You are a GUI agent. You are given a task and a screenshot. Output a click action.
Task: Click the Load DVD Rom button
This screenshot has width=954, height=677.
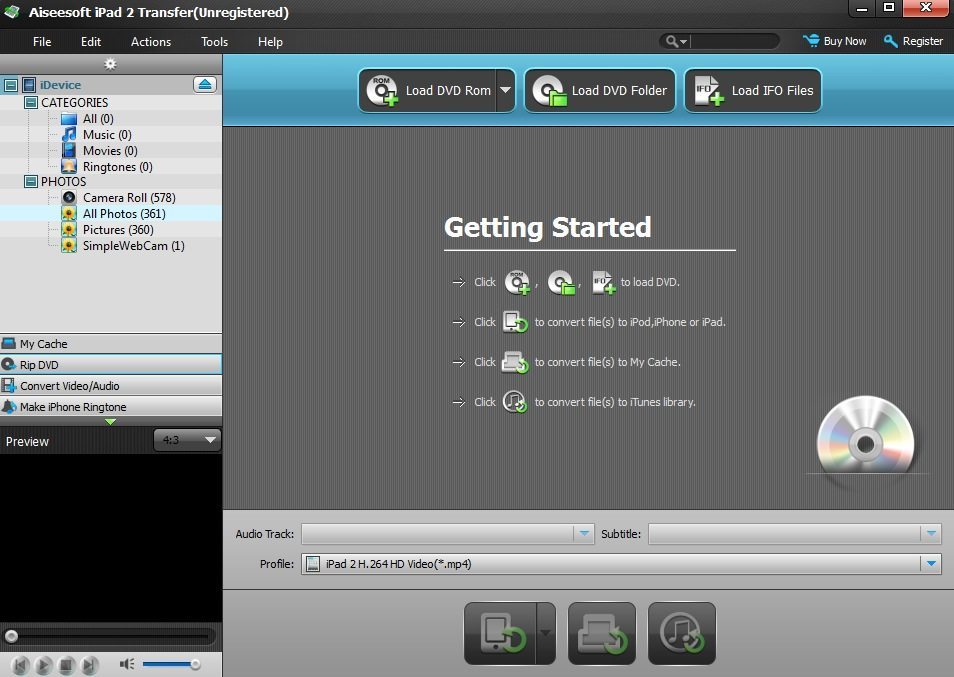click(428, 91)
